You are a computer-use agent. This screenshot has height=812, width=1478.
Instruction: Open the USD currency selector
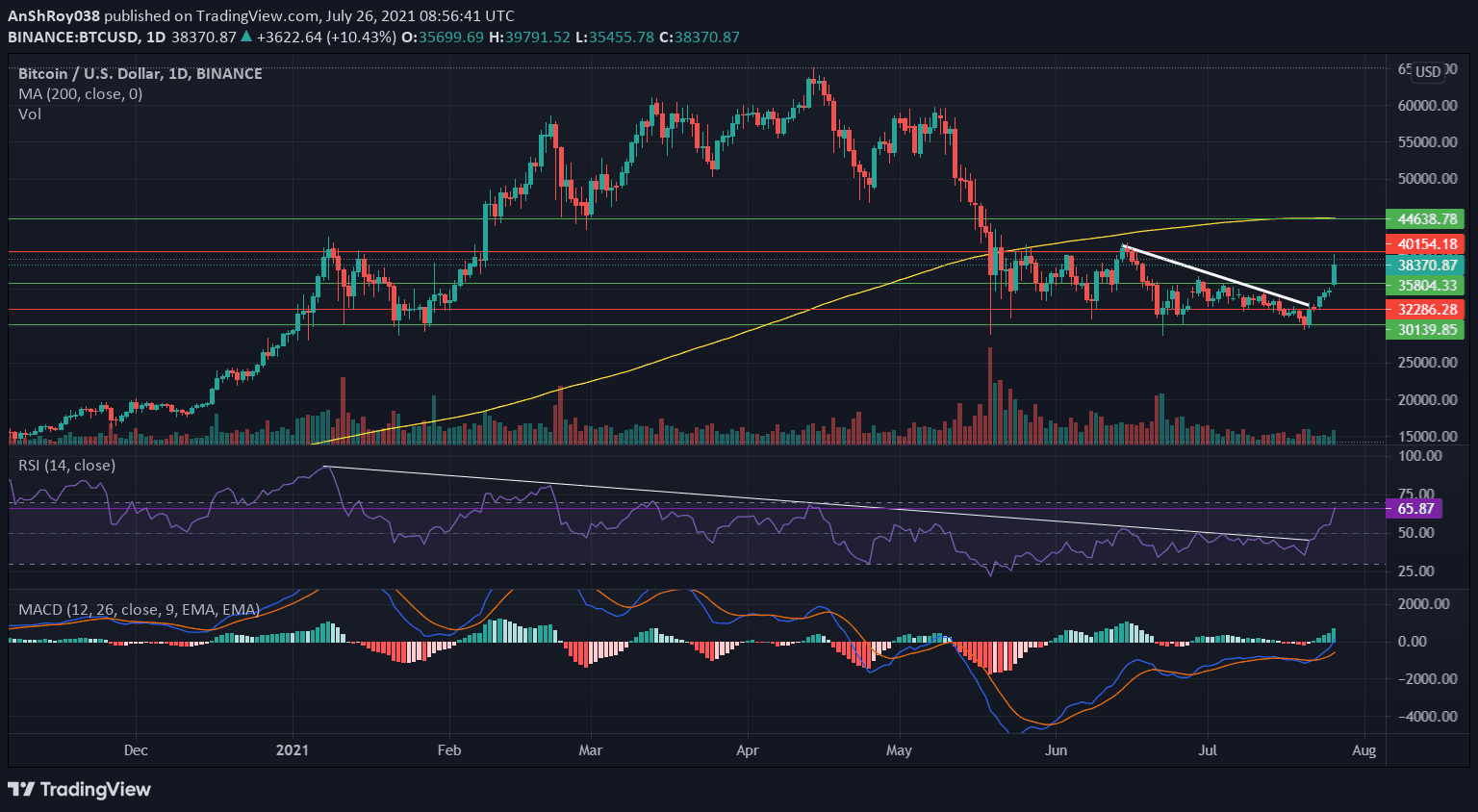[x=1428, y=72]
